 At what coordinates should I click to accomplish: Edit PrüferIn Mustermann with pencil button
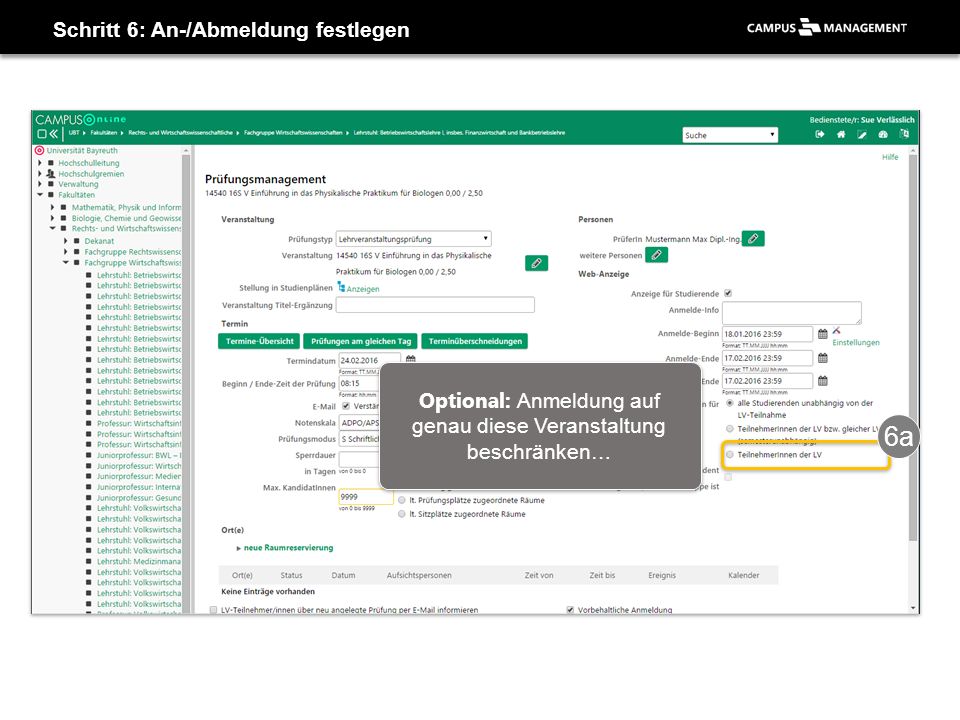coord(753,238)
